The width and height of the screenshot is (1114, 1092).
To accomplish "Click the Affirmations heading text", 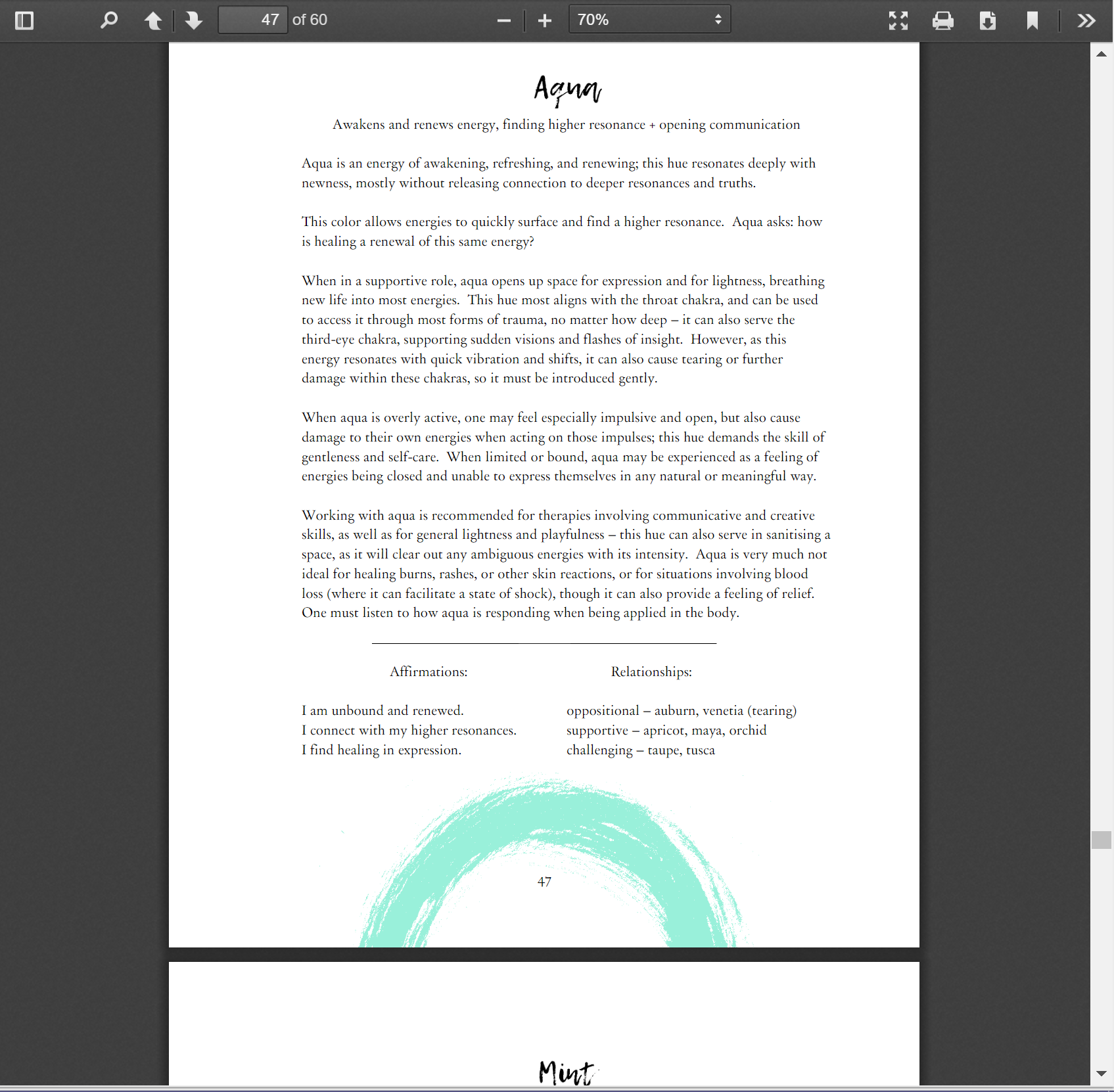I will [428, 671].
